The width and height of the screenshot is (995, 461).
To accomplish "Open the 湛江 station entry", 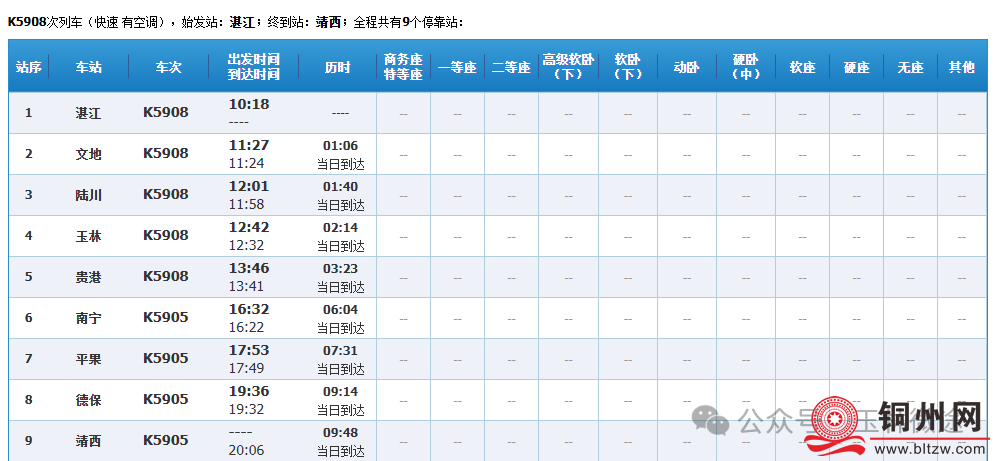I will [x=89, y=113].
